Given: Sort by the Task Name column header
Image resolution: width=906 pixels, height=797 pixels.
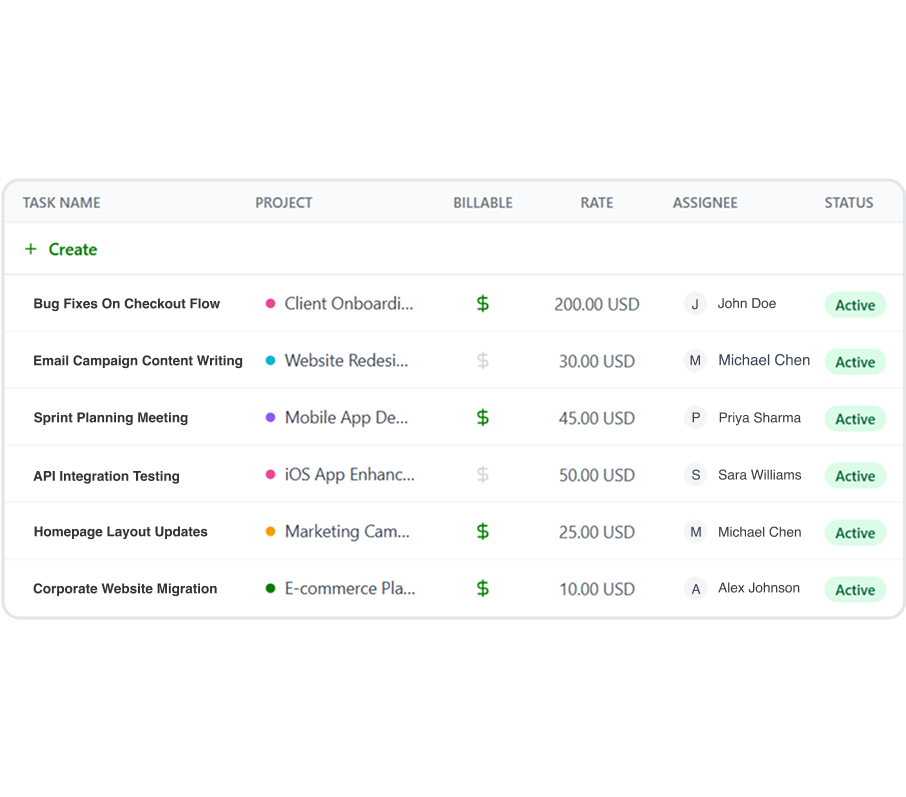Looking at the screenshot, I should pos(62,203).
